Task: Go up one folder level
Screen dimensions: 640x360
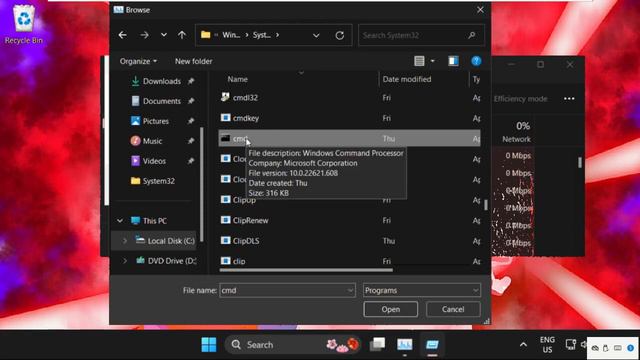Action: (182, 35)
